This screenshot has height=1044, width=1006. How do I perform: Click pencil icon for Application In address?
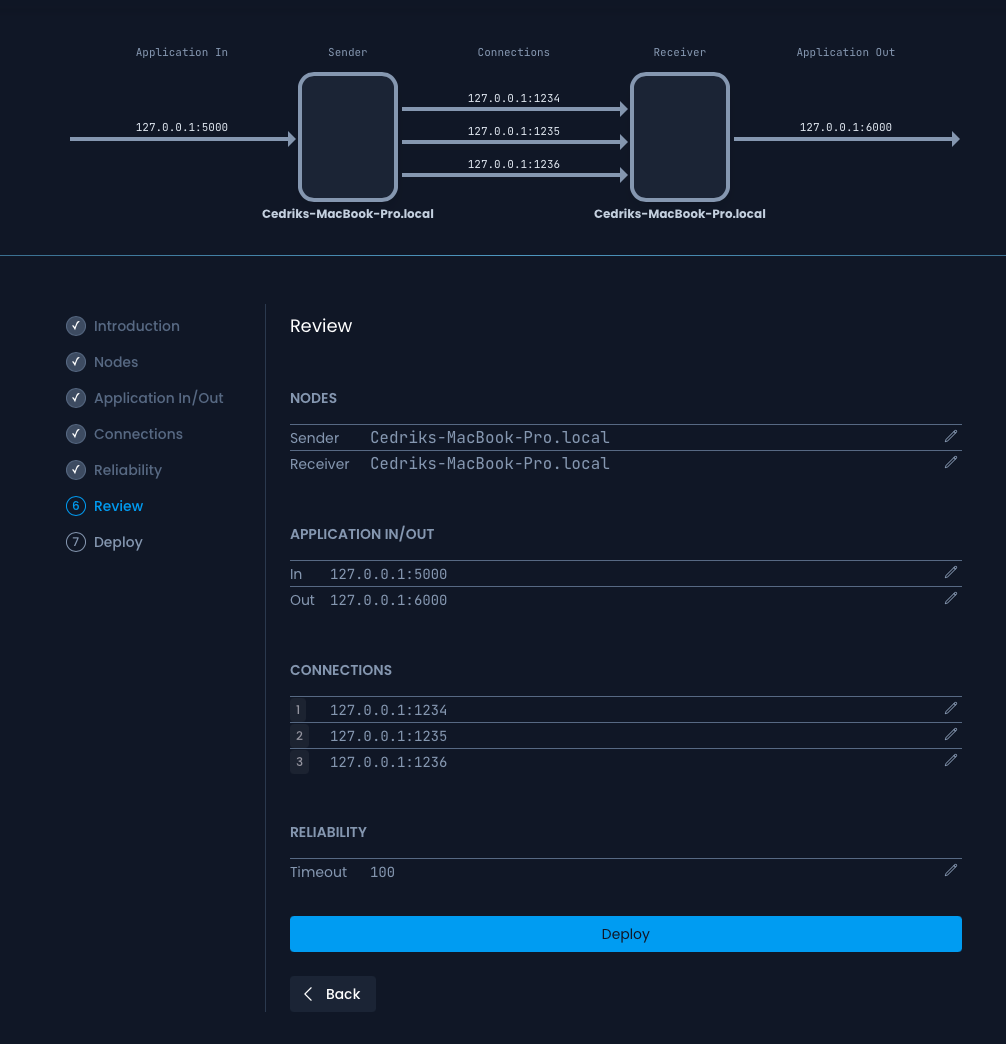[x=950, y=572]
